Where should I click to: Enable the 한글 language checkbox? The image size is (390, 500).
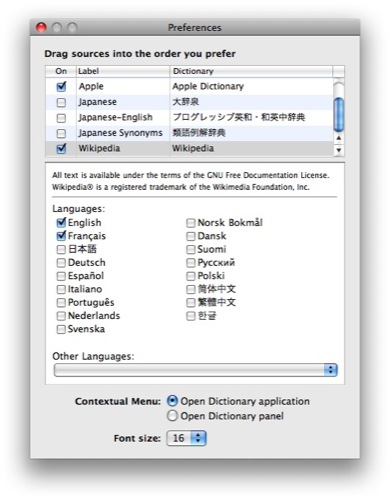pyautogui.click(x=191, y=316)
